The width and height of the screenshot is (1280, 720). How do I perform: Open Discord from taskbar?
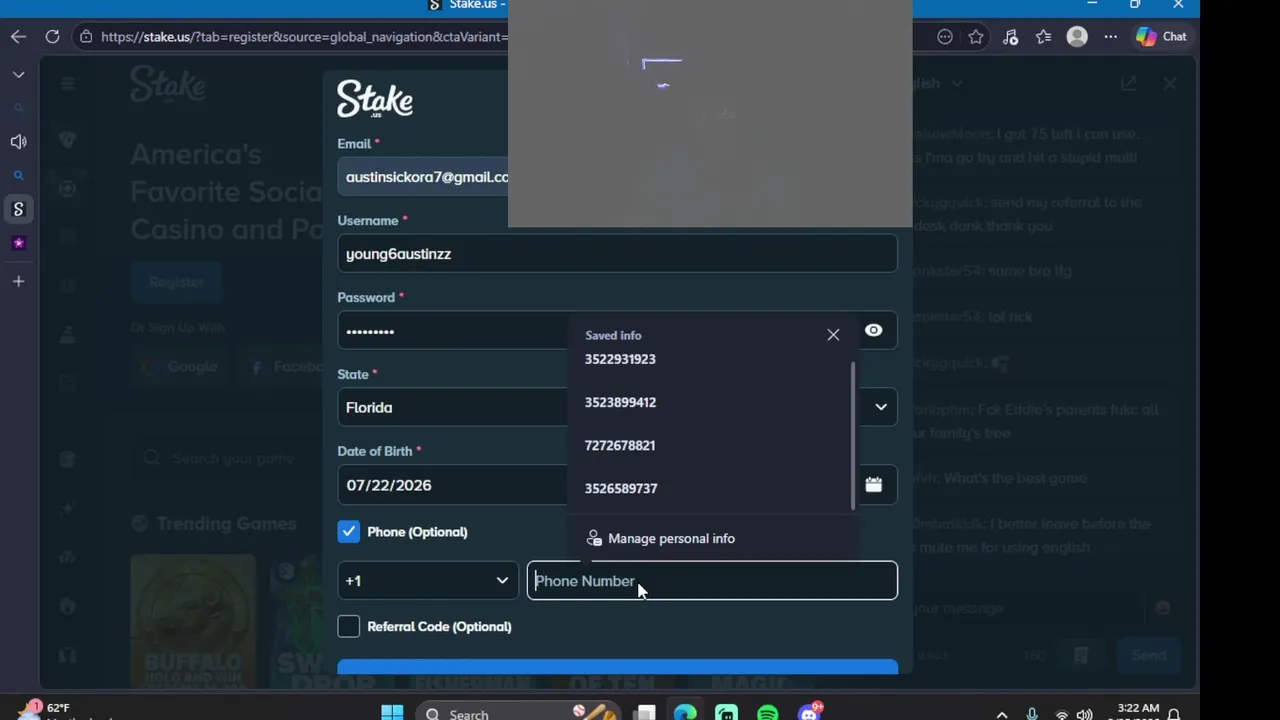click(x=808, y=713)
